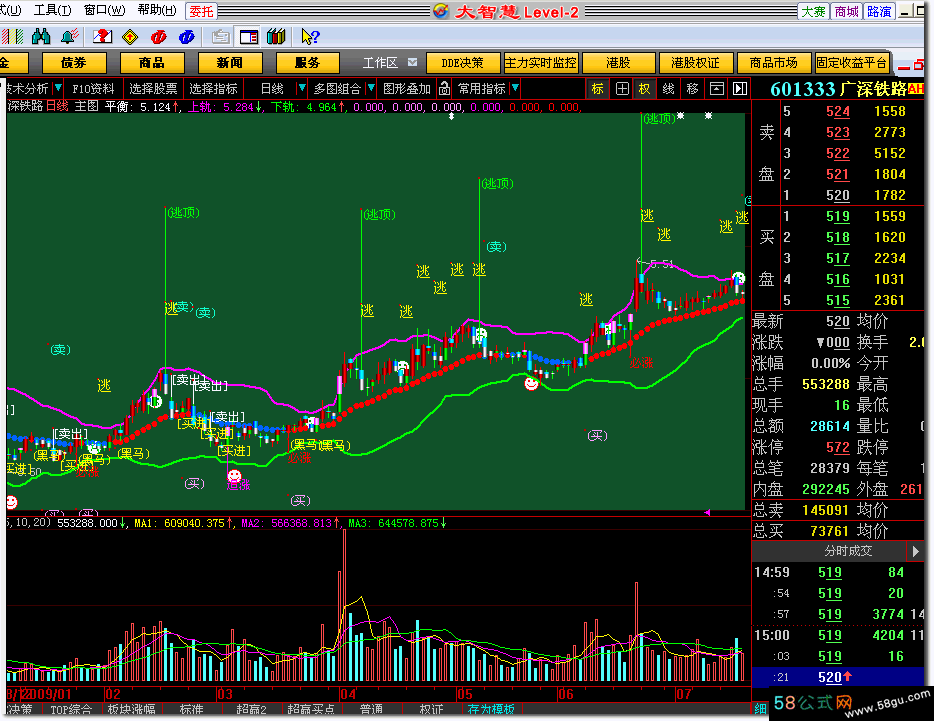
Task: Click the 主力实时监控 button
Action: pos(540,62)
